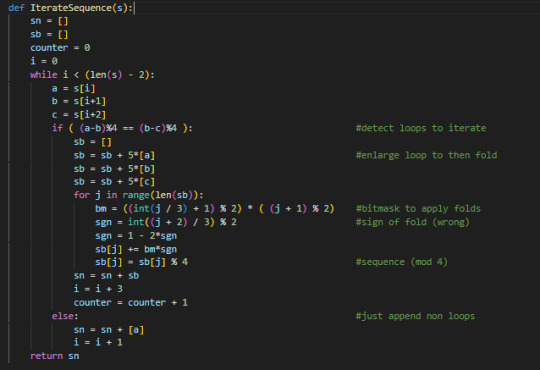Viewport: 540px width, 370px height.
Task: Click the 'else:' keyword
Action: point(65,316)
